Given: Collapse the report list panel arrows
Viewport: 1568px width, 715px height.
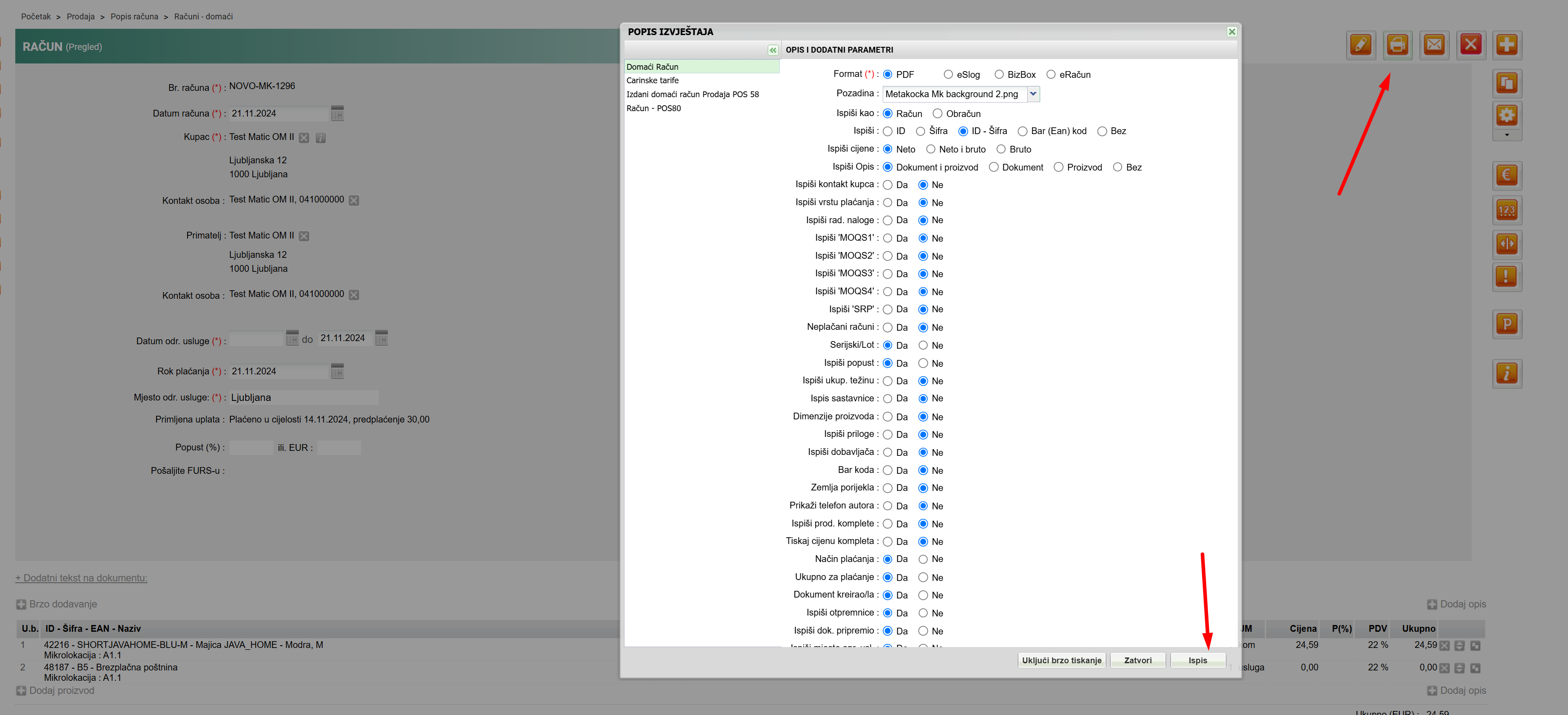Looking at the screenshot, I should pos(773,50).
